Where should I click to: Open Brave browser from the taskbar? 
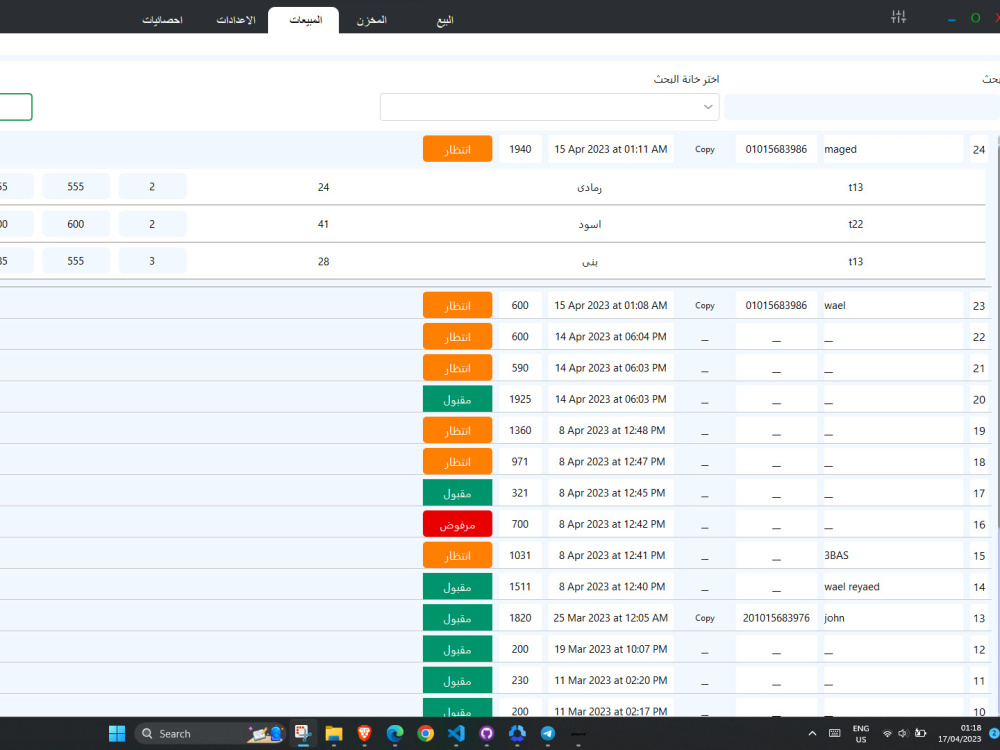coord(363,733)
